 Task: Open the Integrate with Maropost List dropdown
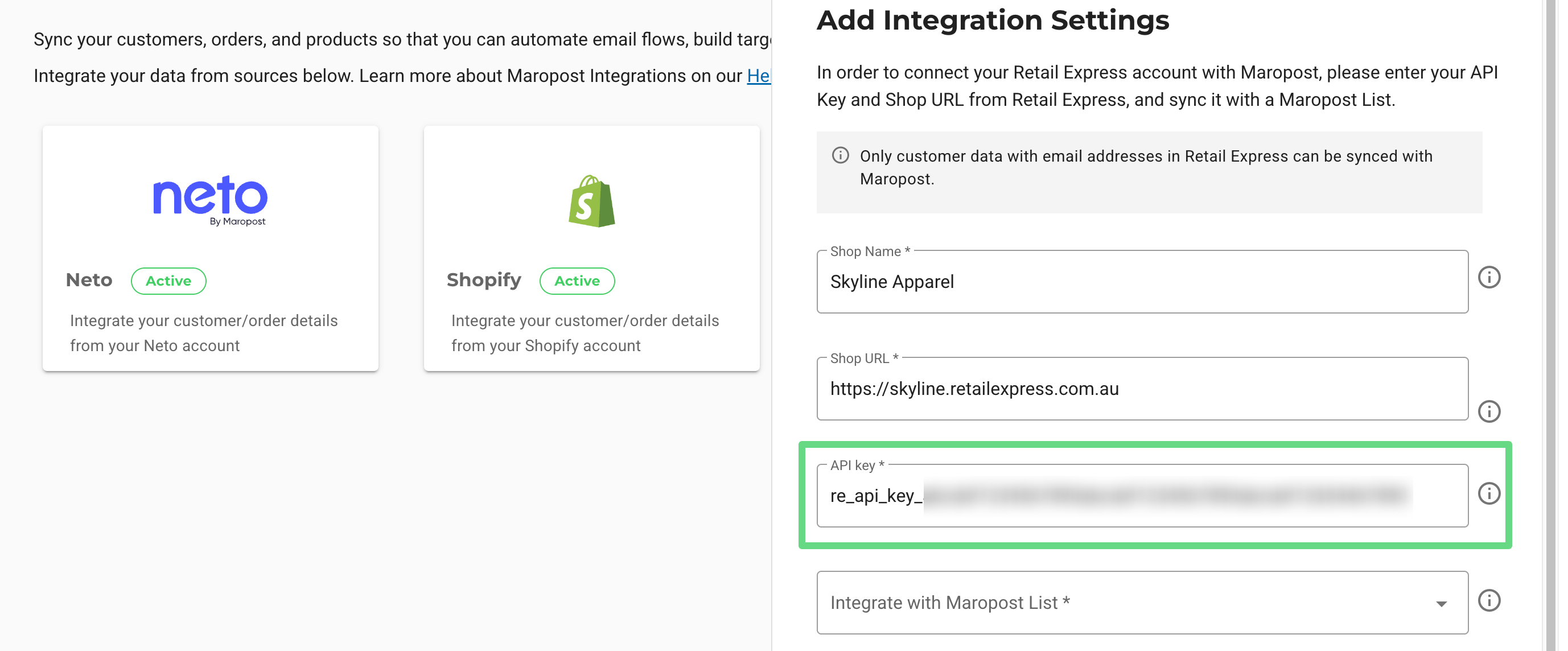click(1096, 602)
